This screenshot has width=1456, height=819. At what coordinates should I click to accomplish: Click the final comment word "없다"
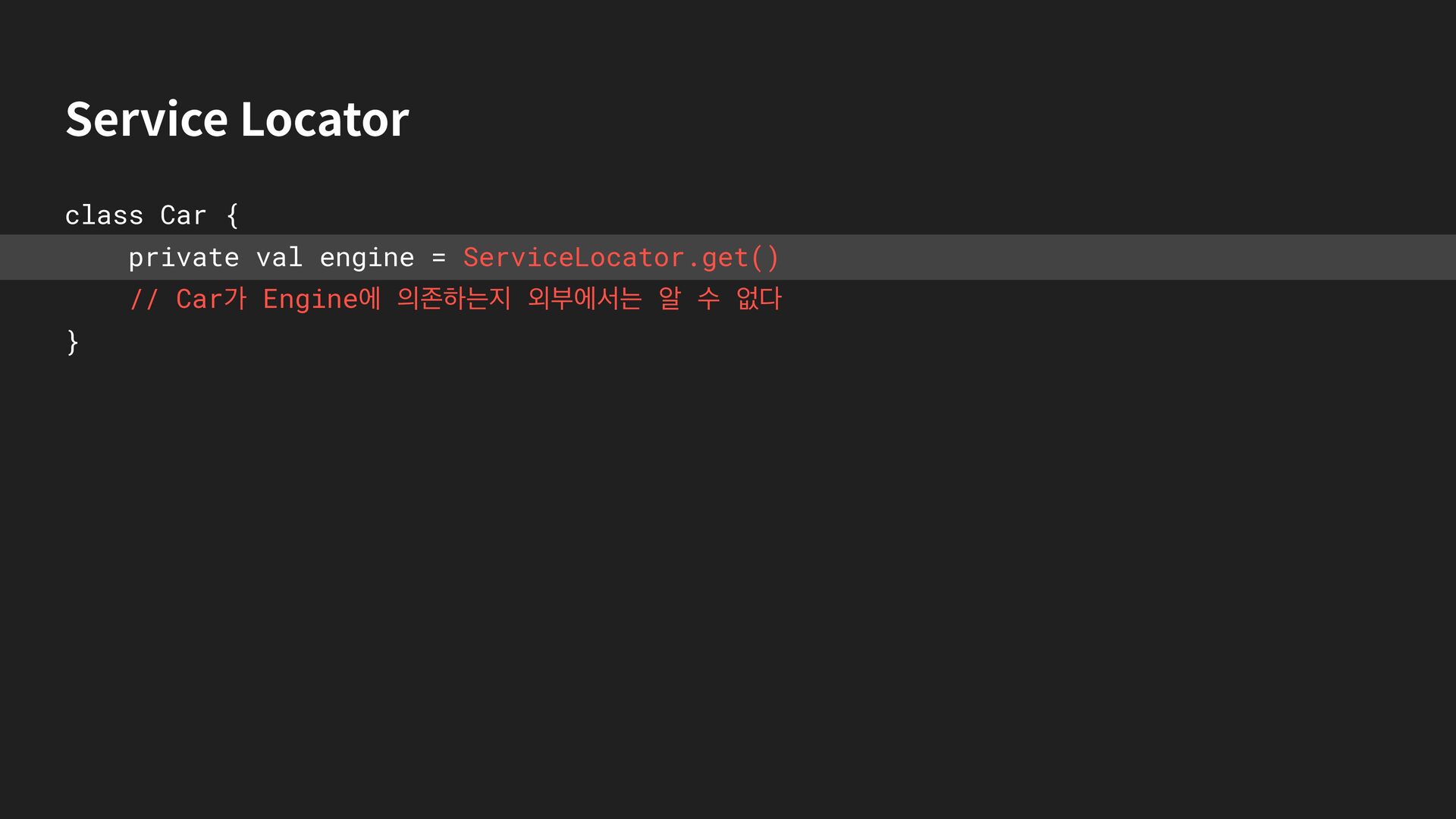coord(758,299)
